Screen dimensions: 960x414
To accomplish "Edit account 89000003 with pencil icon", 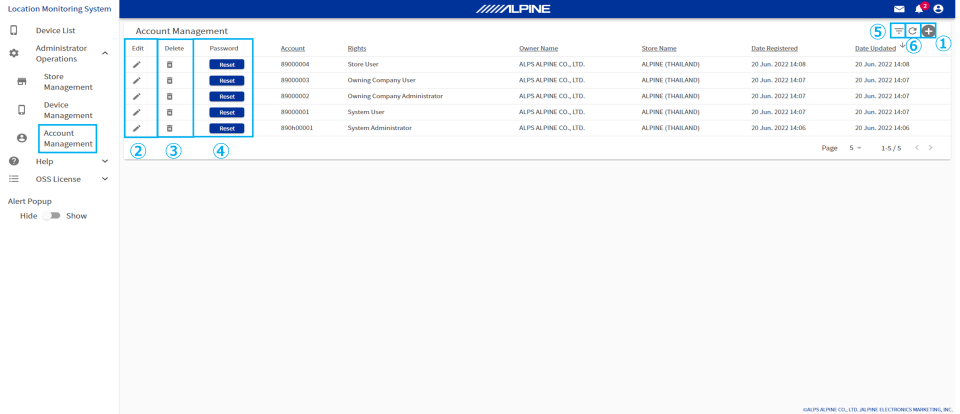I will click(137, 80).
